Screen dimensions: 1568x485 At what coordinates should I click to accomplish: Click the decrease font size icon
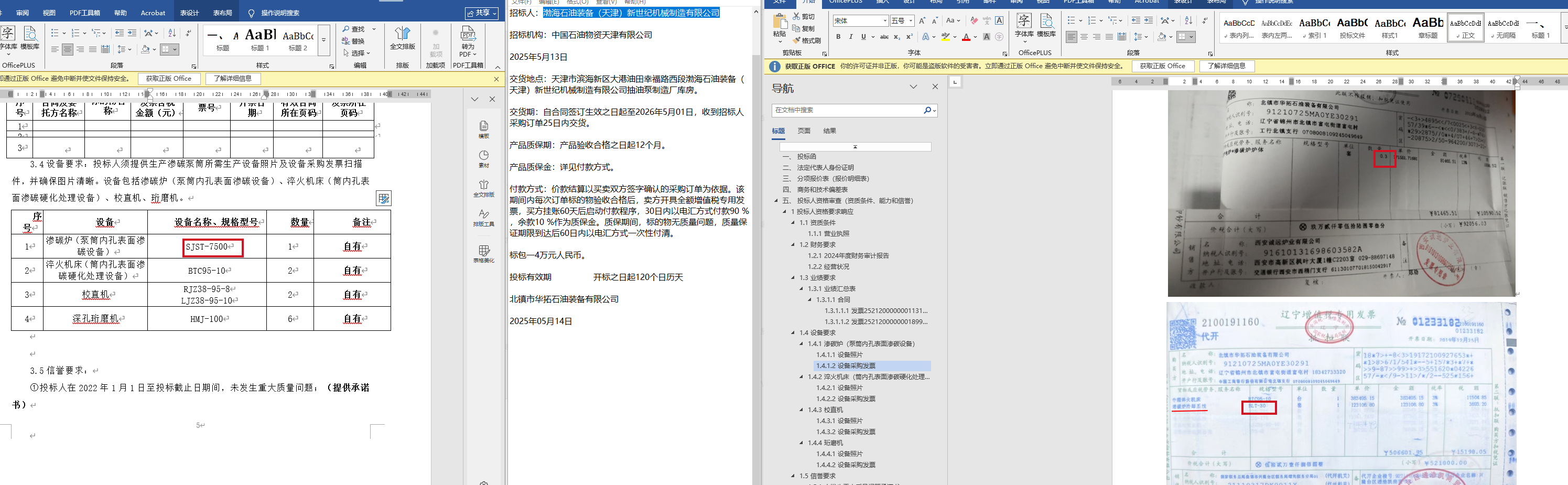[x=935, y=20]
